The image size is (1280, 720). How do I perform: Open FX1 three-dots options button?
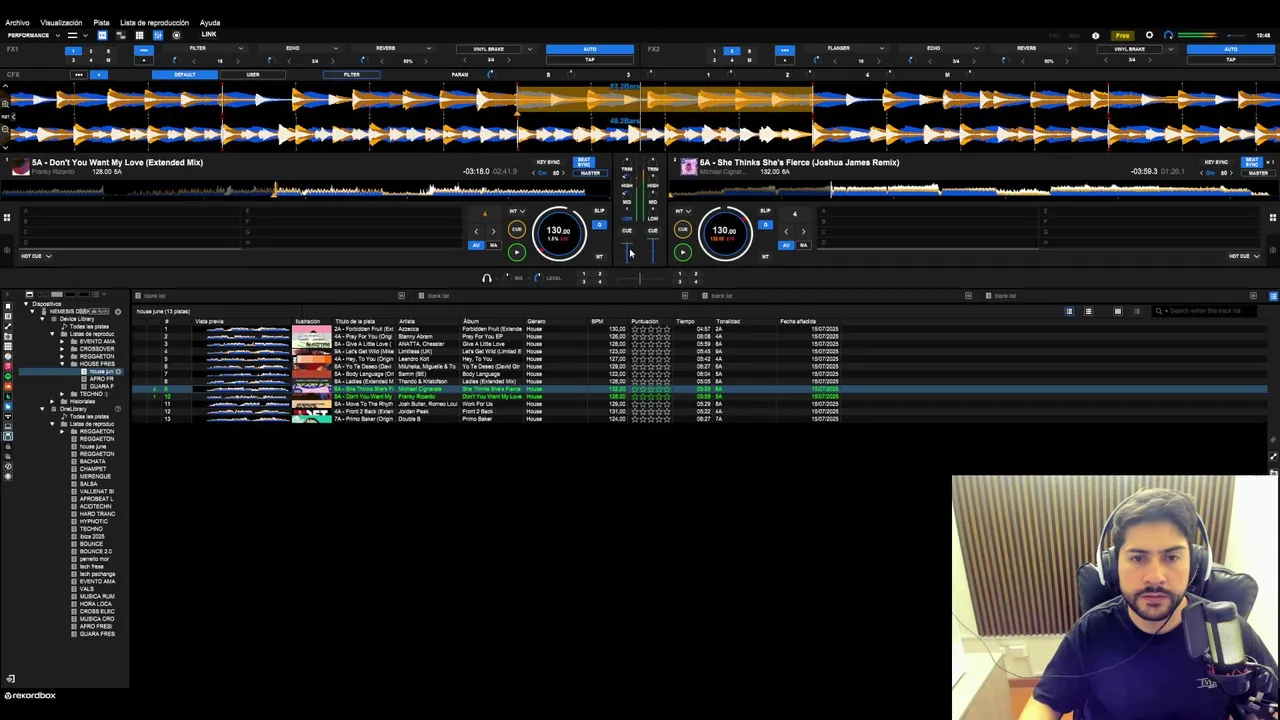[x=144, y=50]
